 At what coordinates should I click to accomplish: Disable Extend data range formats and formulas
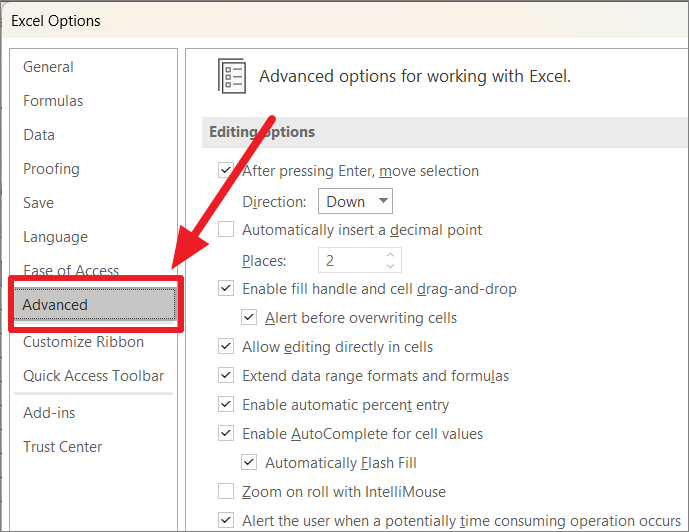point(226,376)
